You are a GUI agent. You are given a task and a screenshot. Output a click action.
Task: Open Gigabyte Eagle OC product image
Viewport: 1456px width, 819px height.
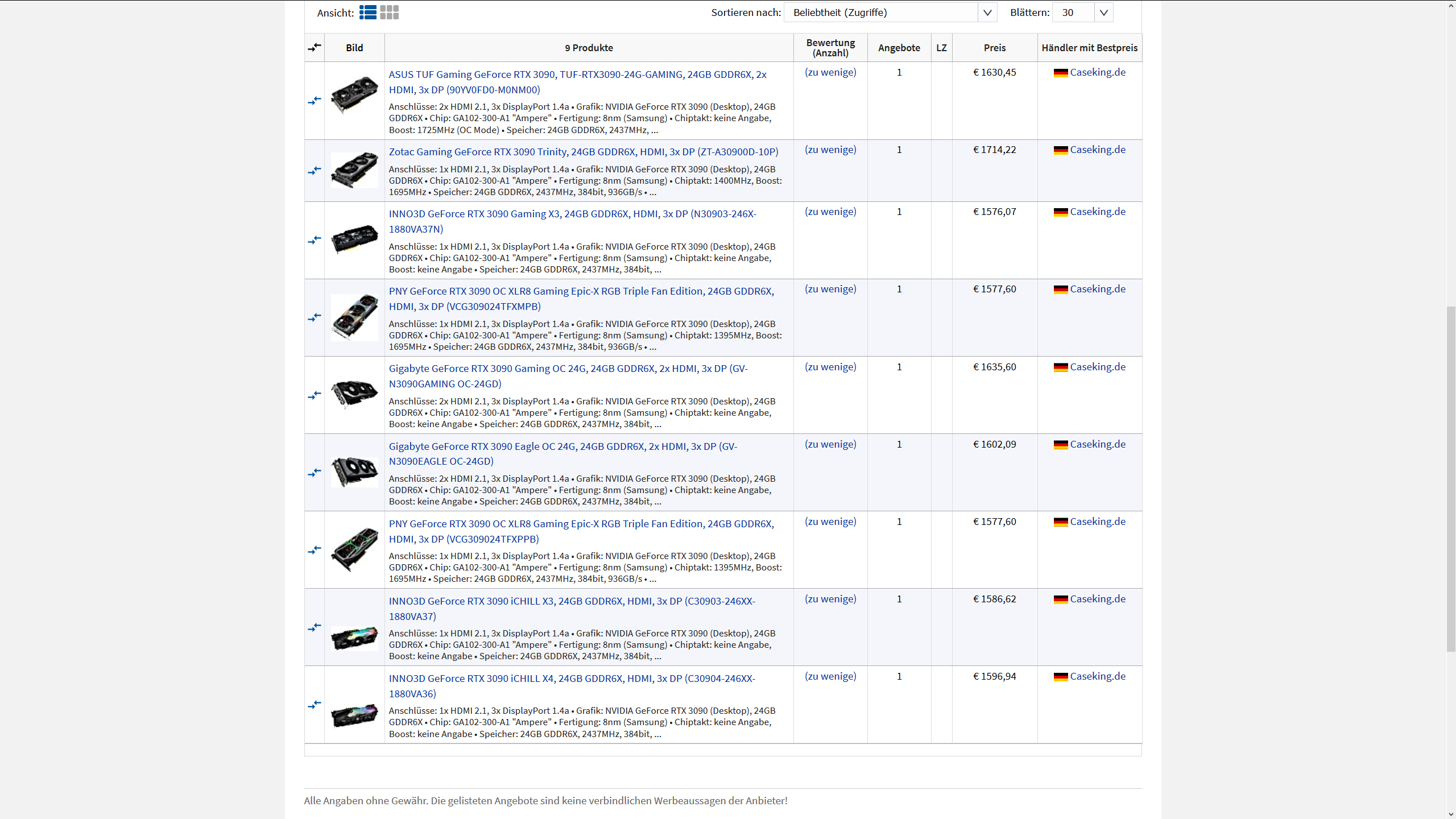point(354,472)
